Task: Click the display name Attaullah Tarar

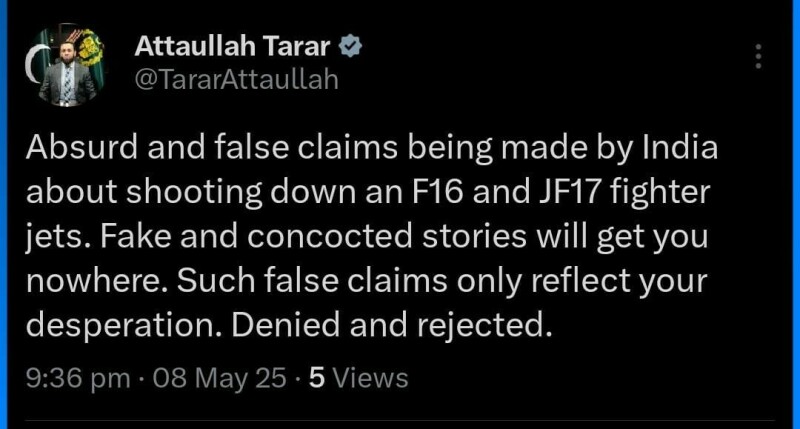Action: tap(236, 47)
